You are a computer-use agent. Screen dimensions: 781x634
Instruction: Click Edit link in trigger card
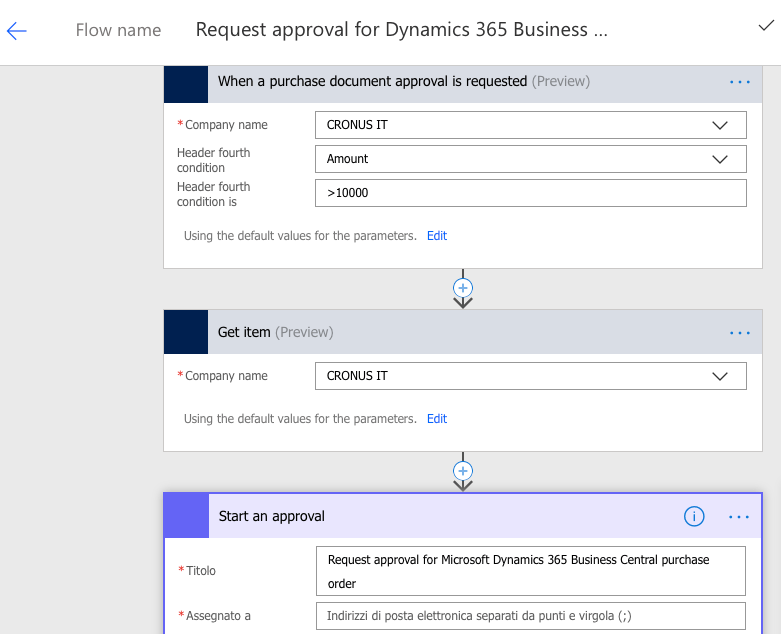coord(437,236)
